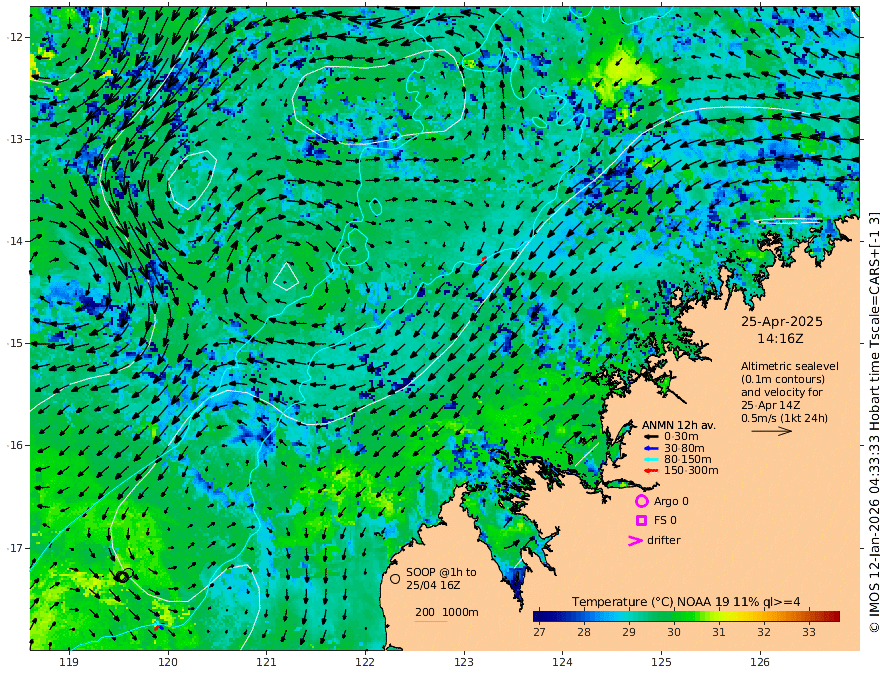880x680 pixels.
Task: Click the cyan 200 m bathymetry legend line
Action: [x=431, y=621]
